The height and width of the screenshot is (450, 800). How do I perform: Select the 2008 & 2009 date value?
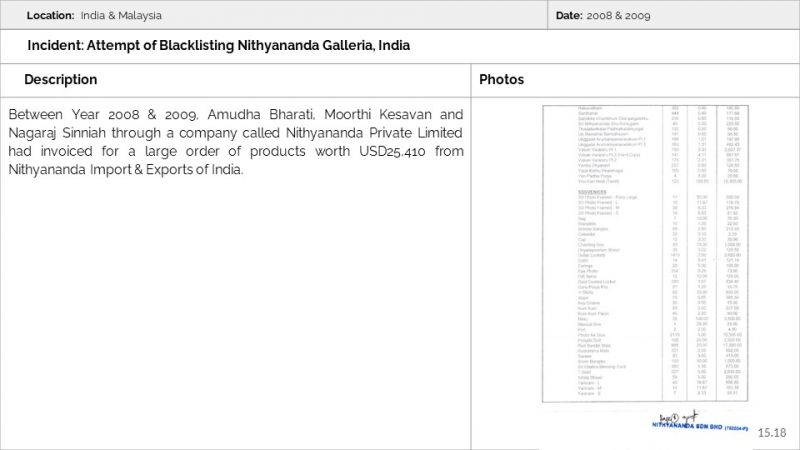point(619,16)
